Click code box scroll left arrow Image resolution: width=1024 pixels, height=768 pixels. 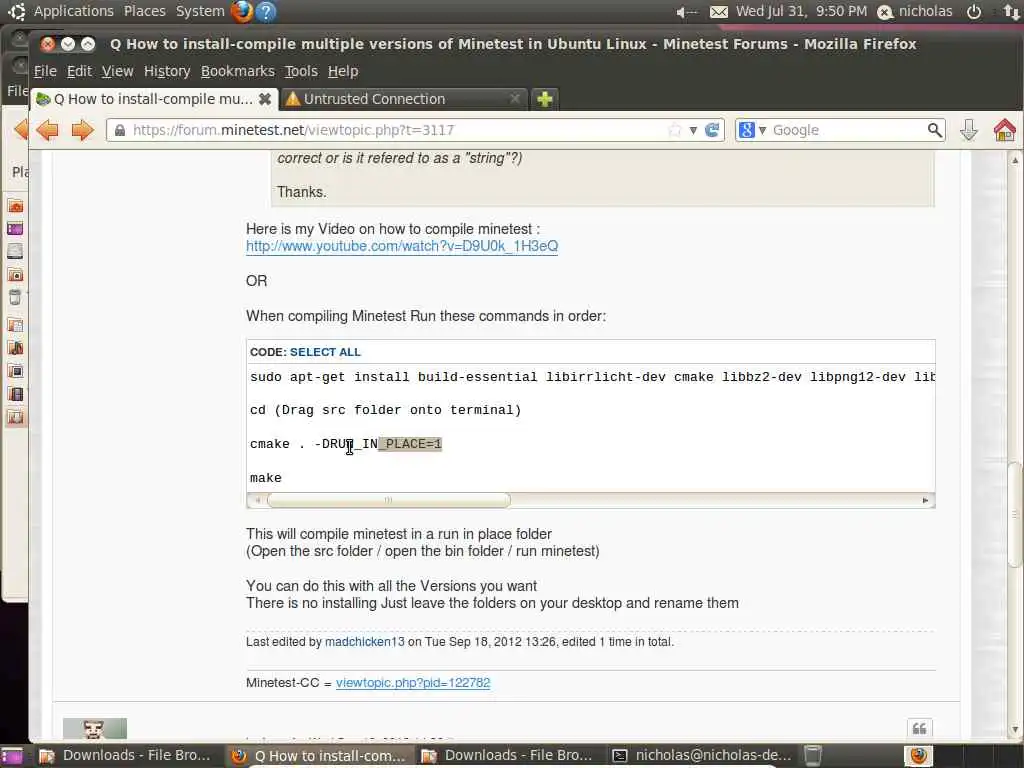pyautogui.click(x=257, y=501)
